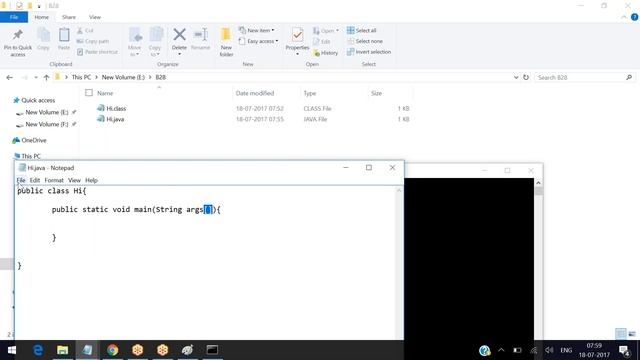Viewport: 640px width, 360px height.
Task: Go up one folder level arrow
Action: tap(46, 77)
